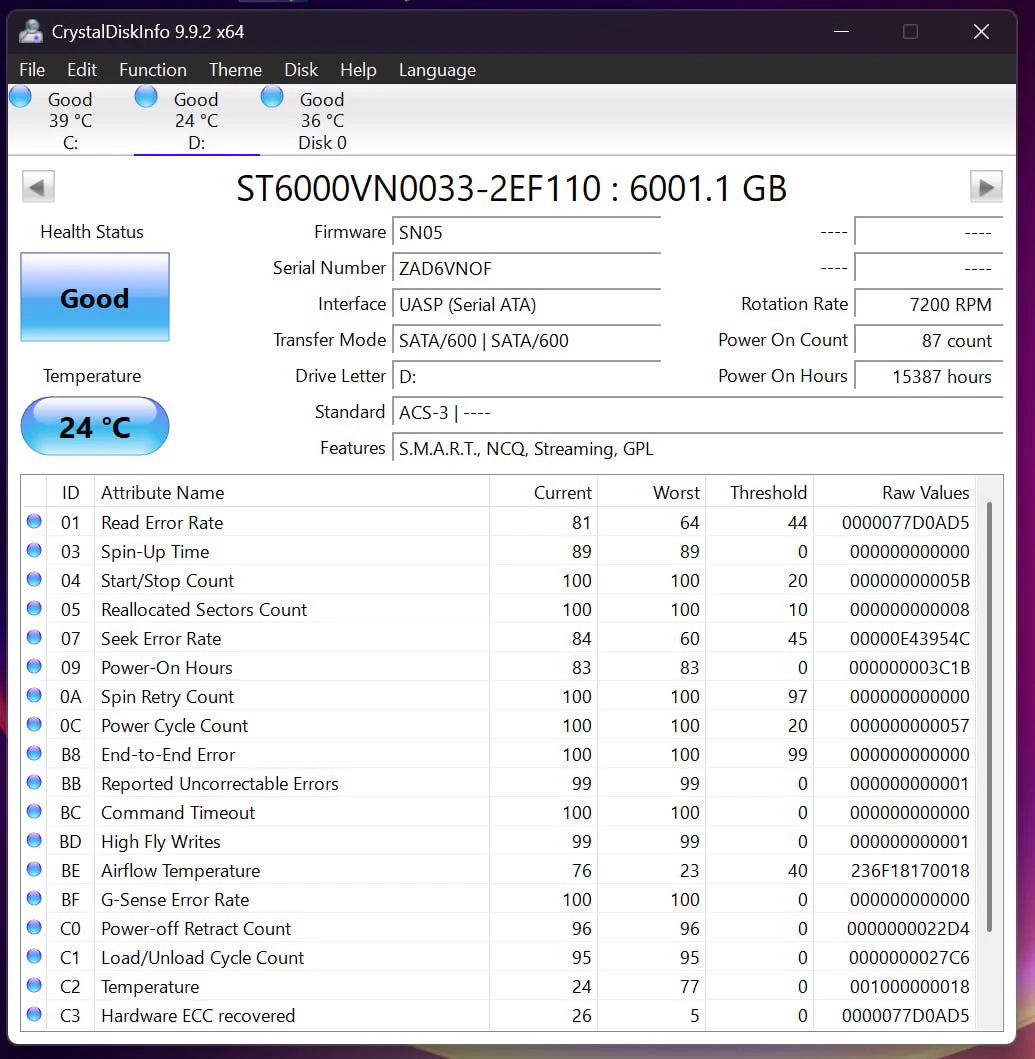1035x1059 pixels.
Task: Click status dot for Power-On Hours row
Action: [x=34, y=667]
